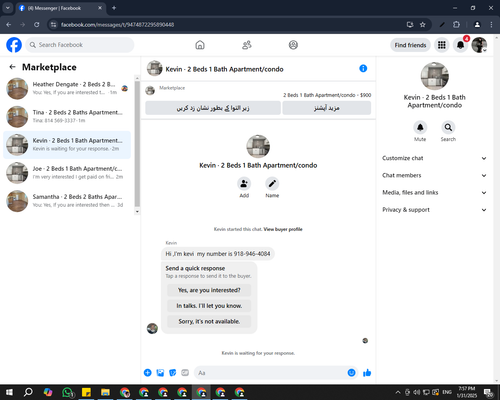
Task: Expand the Chat members section
Action: (x=434, y=175)
